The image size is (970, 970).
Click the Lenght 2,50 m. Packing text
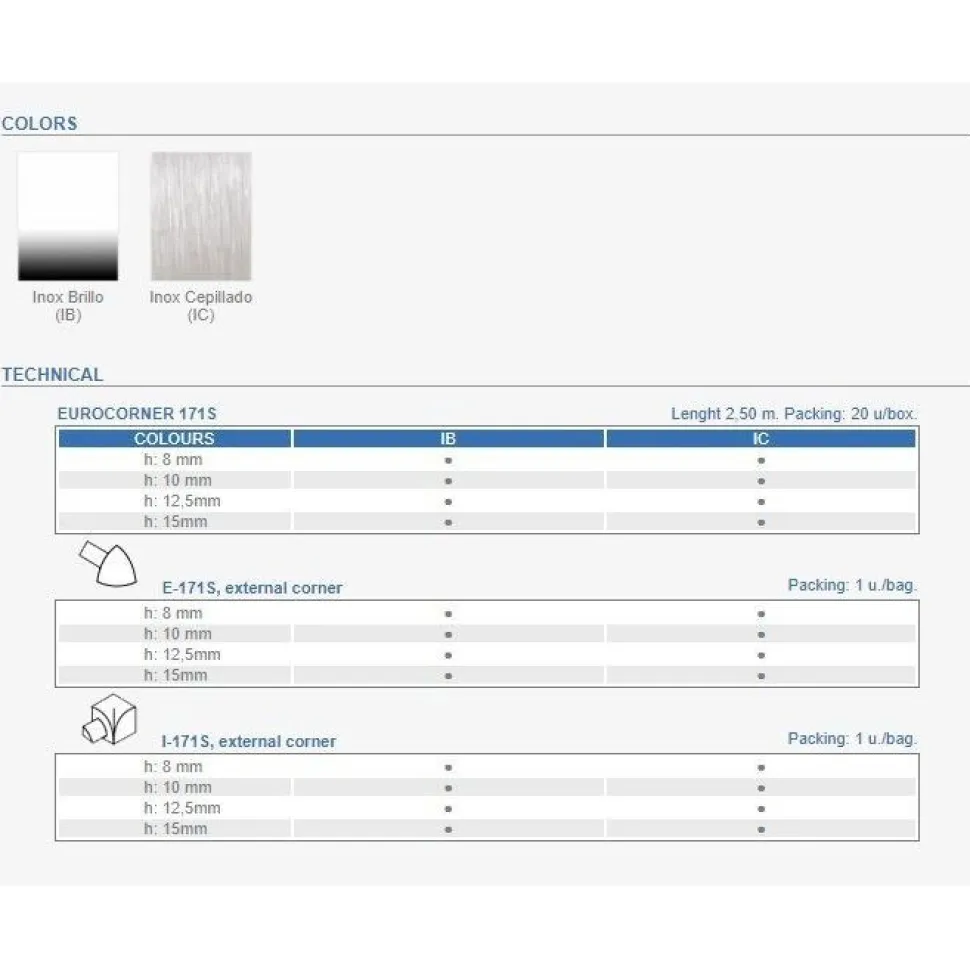point(794,413)
